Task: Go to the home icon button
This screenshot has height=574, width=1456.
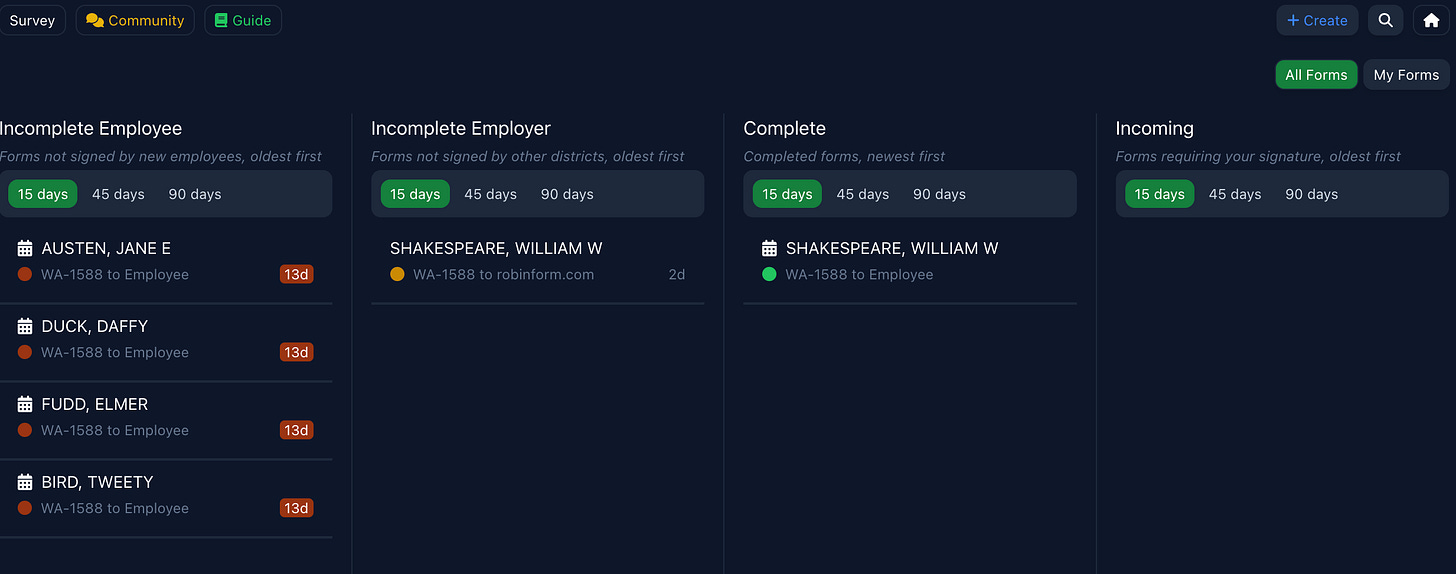Action: pos(1431,20)
